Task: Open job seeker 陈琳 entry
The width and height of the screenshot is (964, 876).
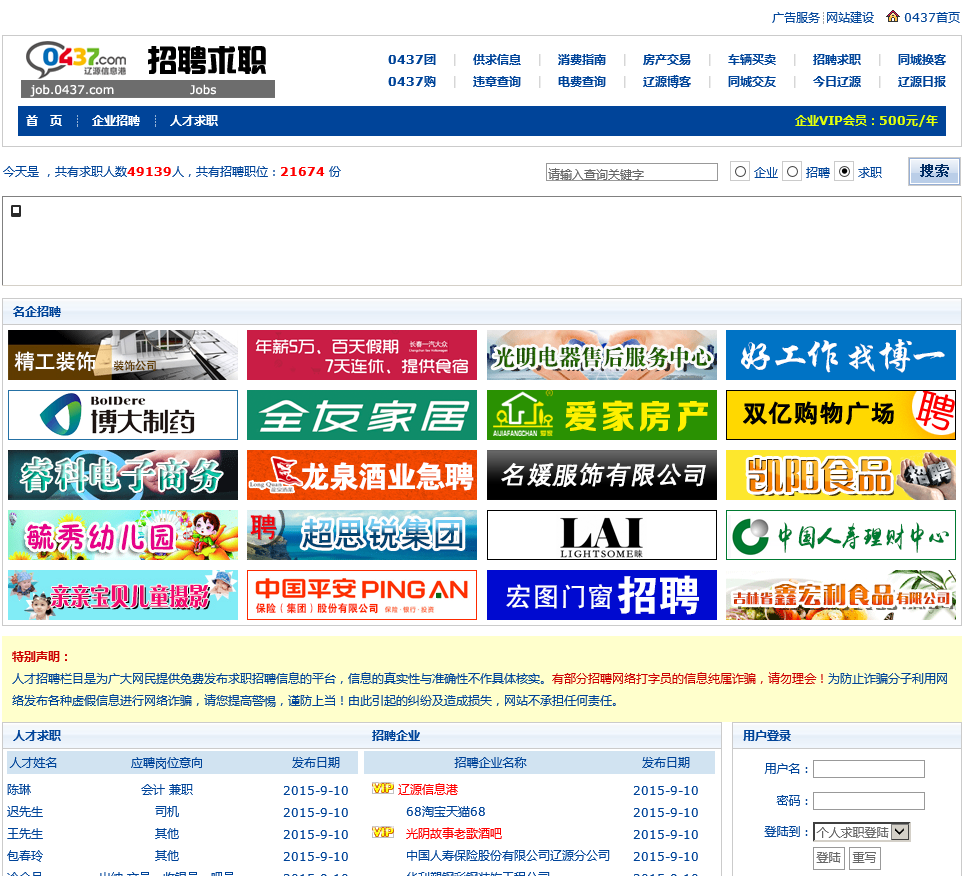Action: 19,789
